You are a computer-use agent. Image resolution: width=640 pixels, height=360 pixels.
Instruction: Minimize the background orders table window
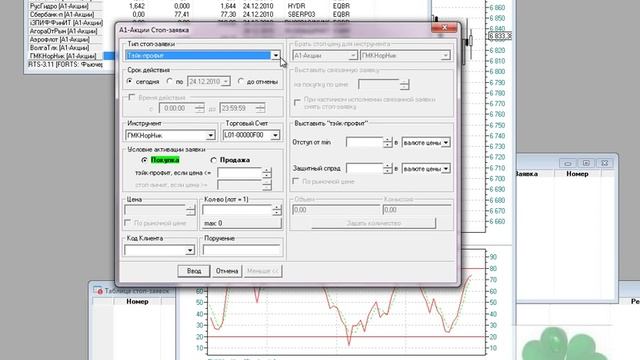(x=567, y=163)
